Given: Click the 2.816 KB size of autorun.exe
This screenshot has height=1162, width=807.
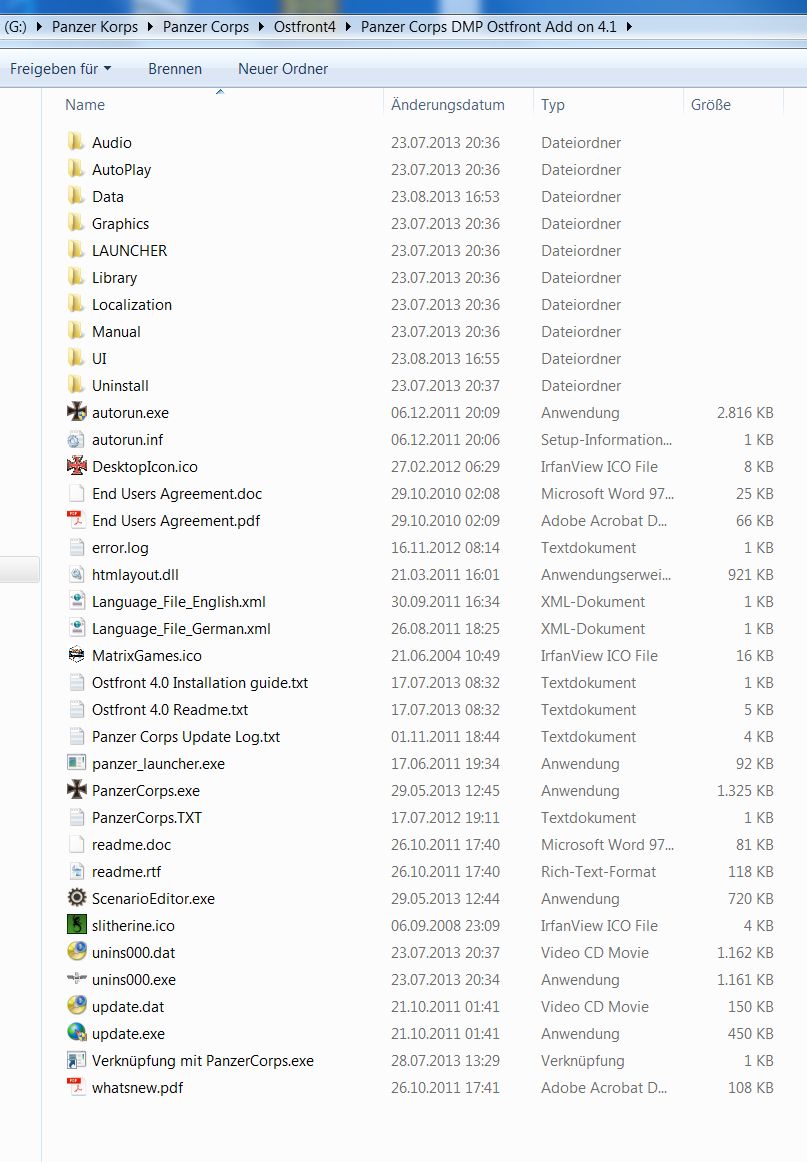Looking at the screenshot, I should (x=745, y=412).
